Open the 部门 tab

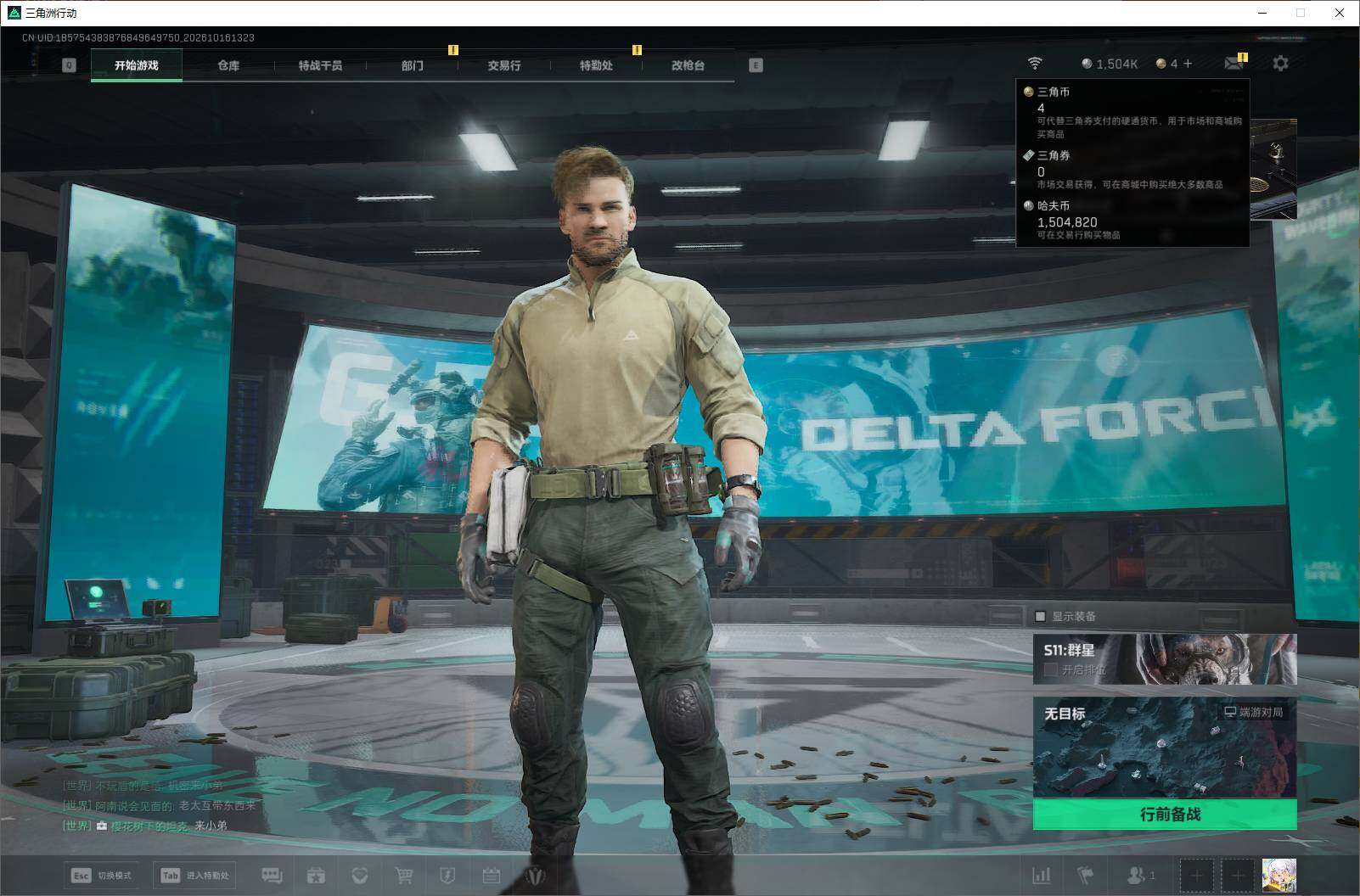point(413,65)
